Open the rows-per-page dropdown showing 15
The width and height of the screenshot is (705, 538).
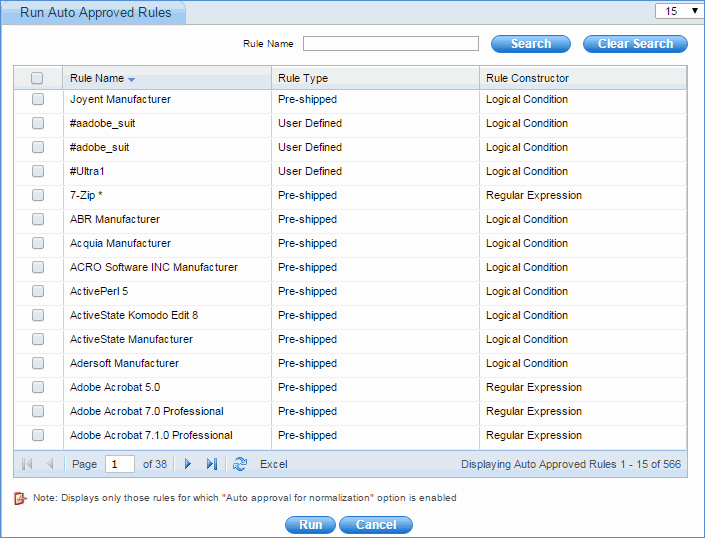[x=677, y=11]
